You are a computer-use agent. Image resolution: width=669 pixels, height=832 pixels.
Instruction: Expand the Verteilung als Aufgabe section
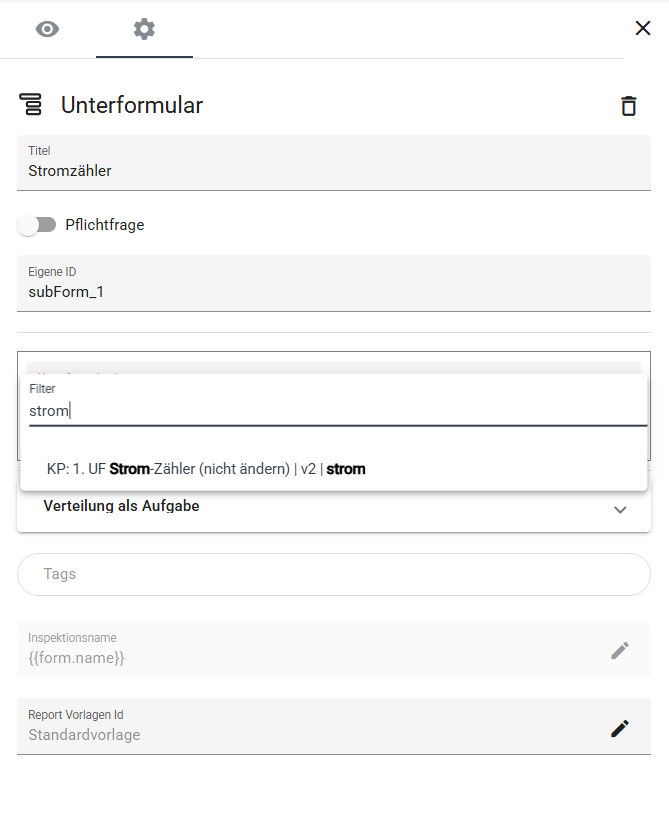pyautogui.click(x=122, y=507)
